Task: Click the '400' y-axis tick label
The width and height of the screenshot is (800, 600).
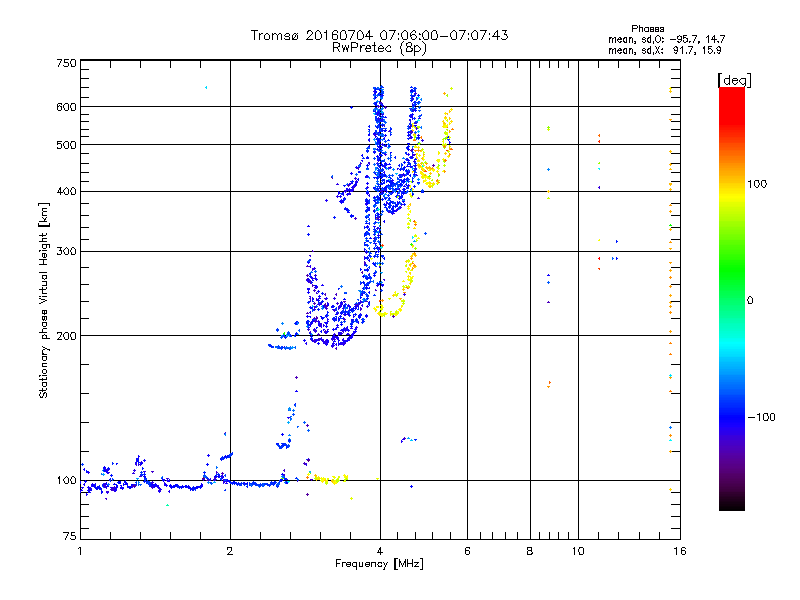Action: tap(66, 192)
